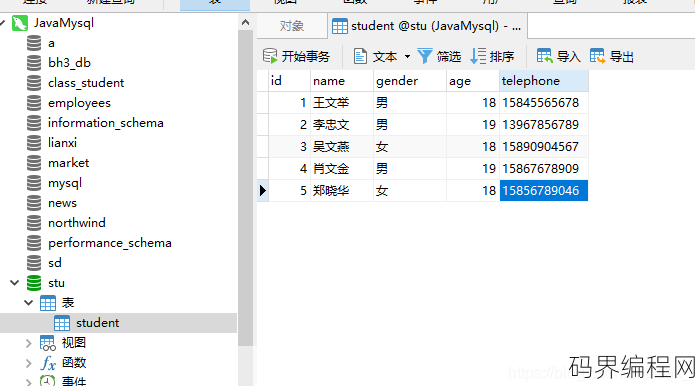Open the 文本 dropdown arrow
695x386 pixels.
click(x=407, y=57)
